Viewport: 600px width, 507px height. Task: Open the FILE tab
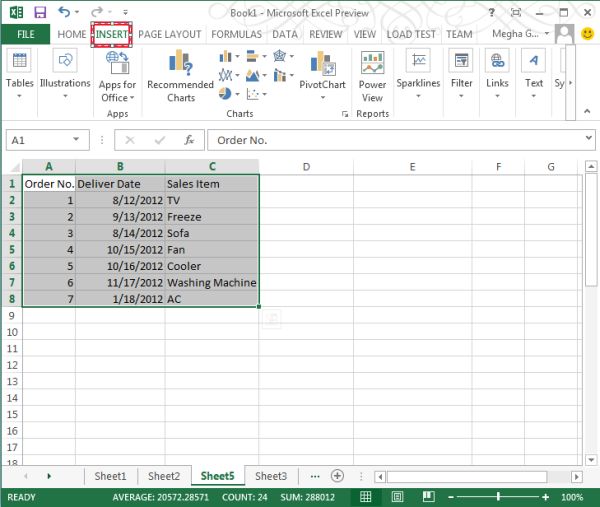[x=26, y=34]
